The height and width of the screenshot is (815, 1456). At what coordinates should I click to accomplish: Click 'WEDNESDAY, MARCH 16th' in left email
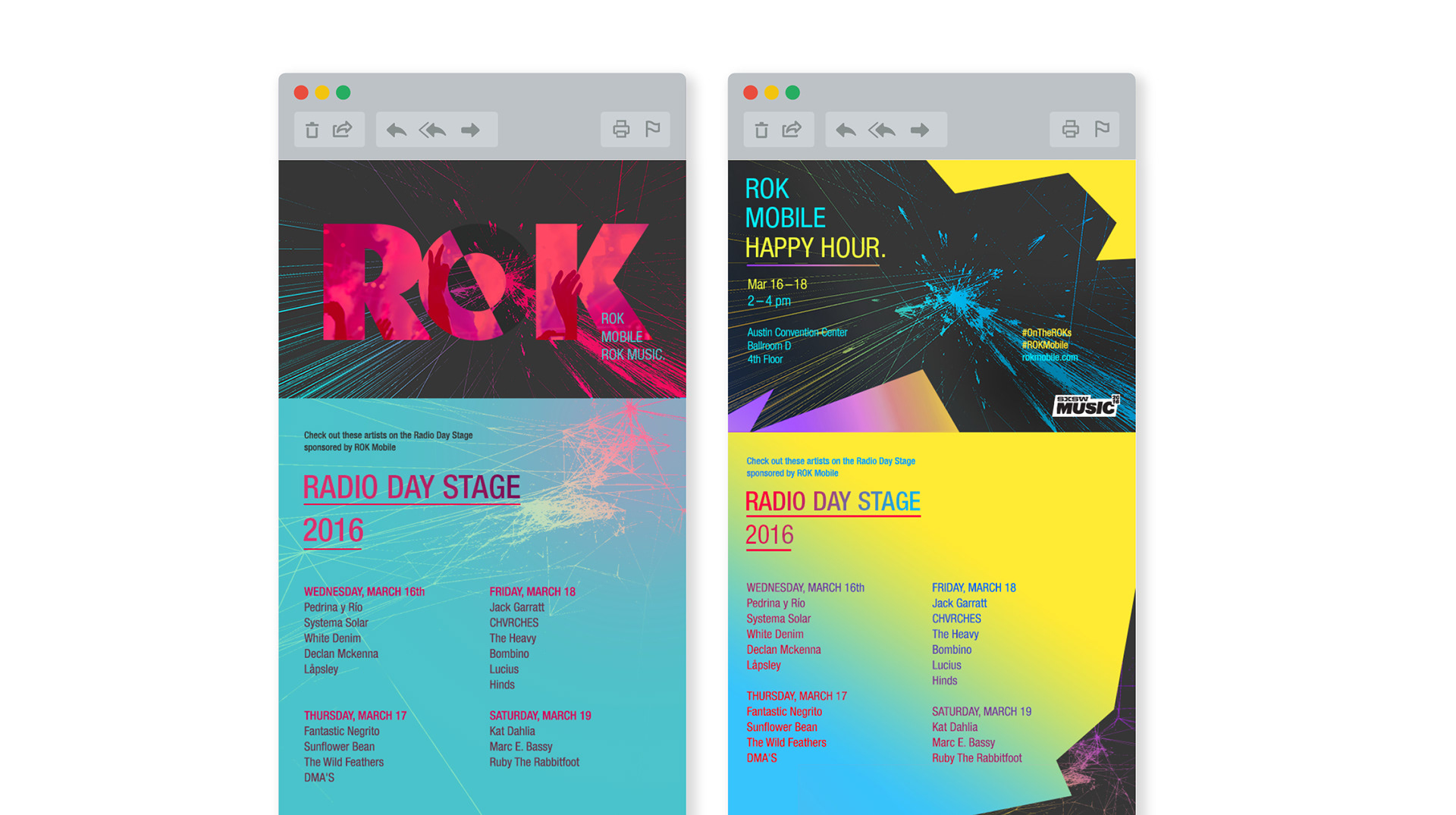coord(364,591)
